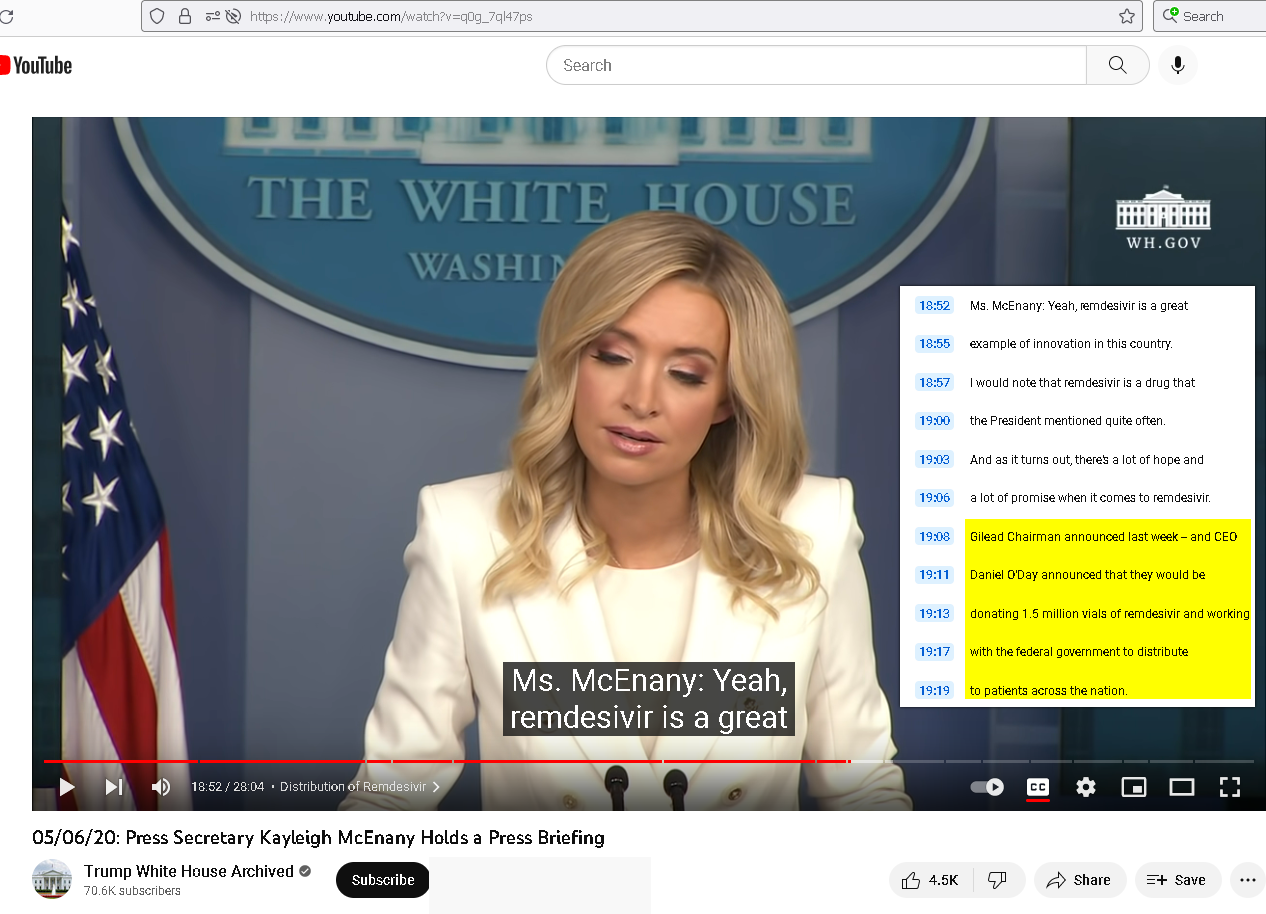Save the video to a playlist
This screenshot has height=914, width=1266.
(x=1177, y=880)
